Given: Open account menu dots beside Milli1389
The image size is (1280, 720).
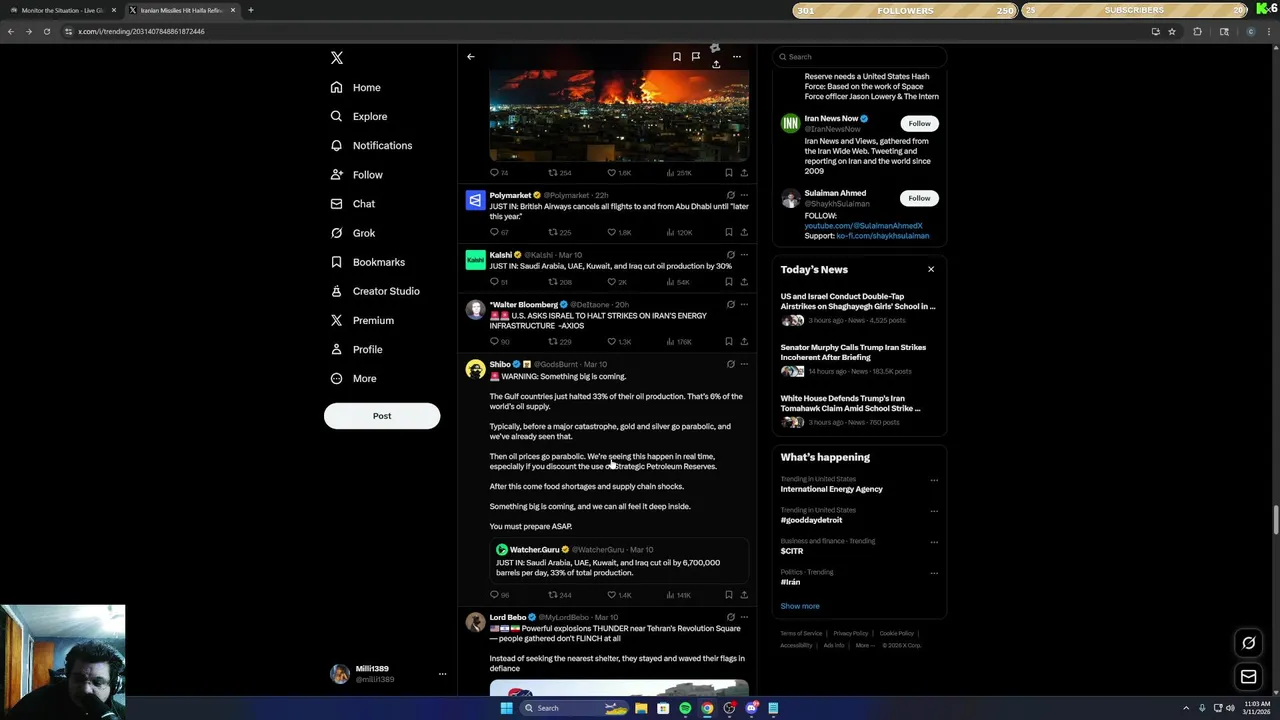Looking at the screenshot, I should 442,674.
